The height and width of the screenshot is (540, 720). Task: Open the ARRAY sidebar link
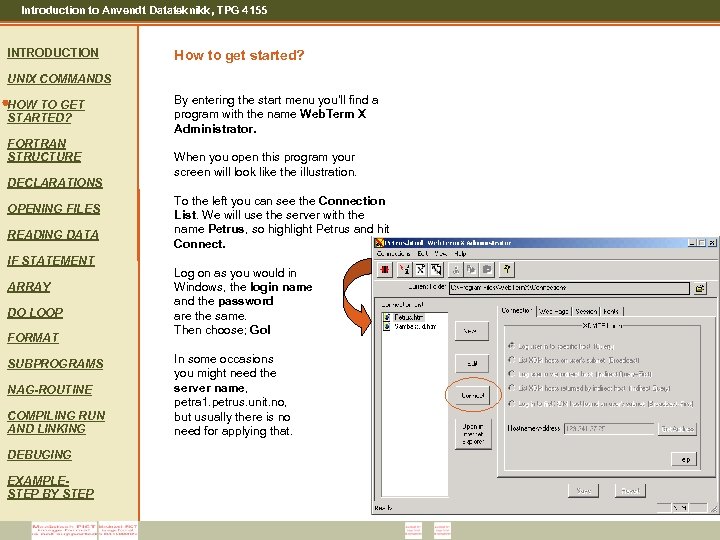pyautogui.click(x=29, y=287)
